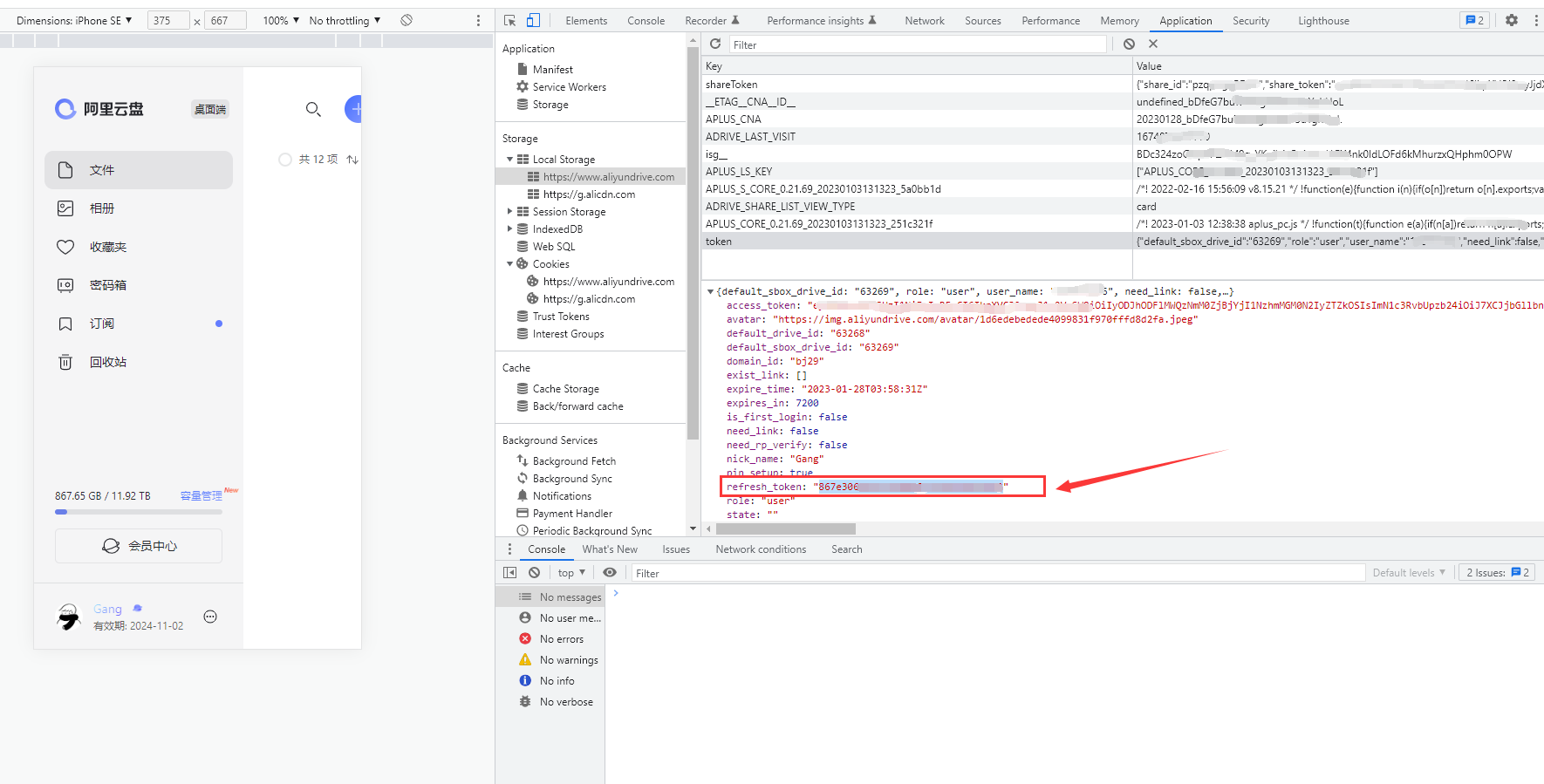Clear all storage entries icon
The image size is (1544, 784).
point(1129,44)
